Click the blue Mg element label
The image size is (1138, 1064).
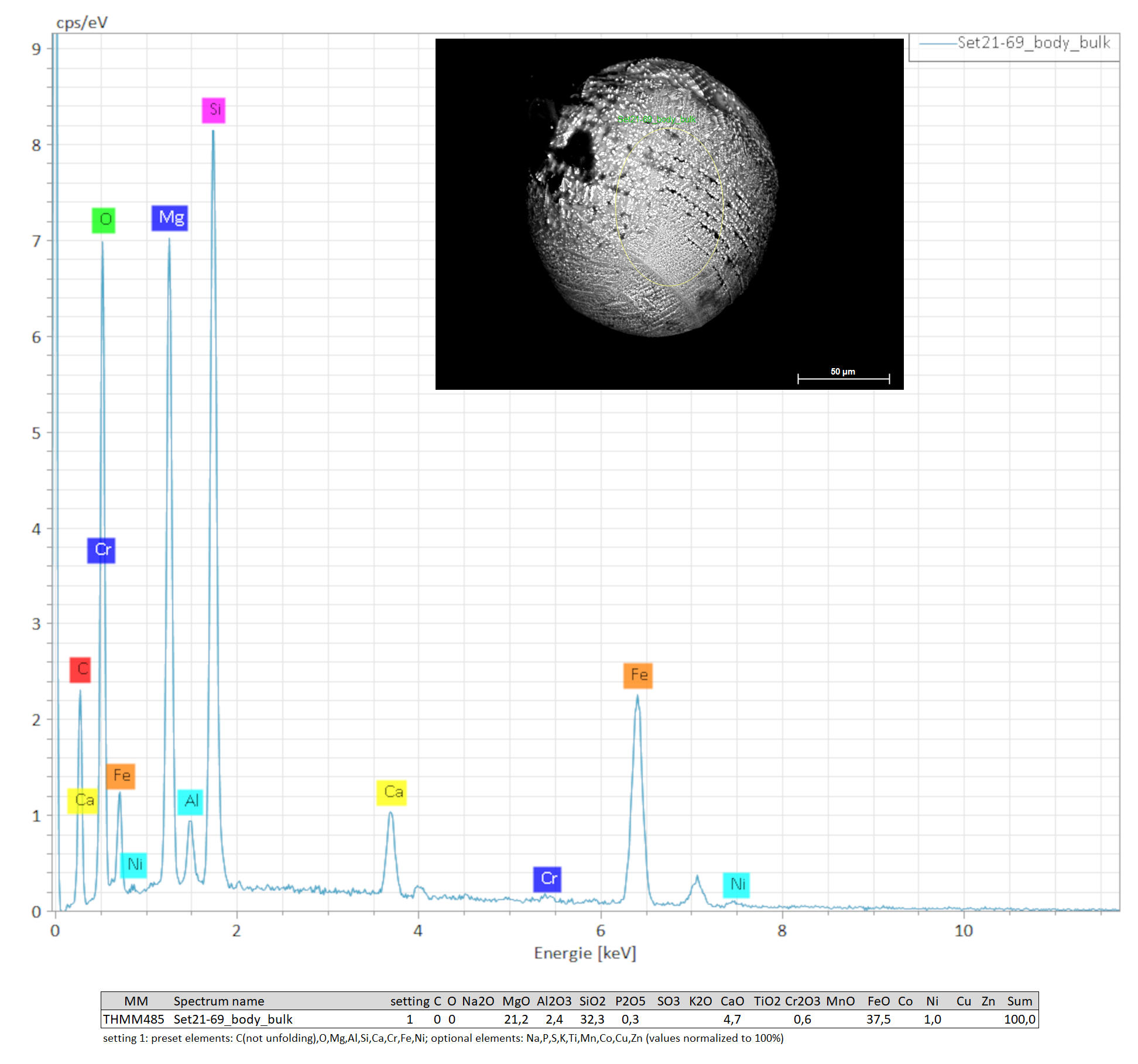tap(170, 218)
